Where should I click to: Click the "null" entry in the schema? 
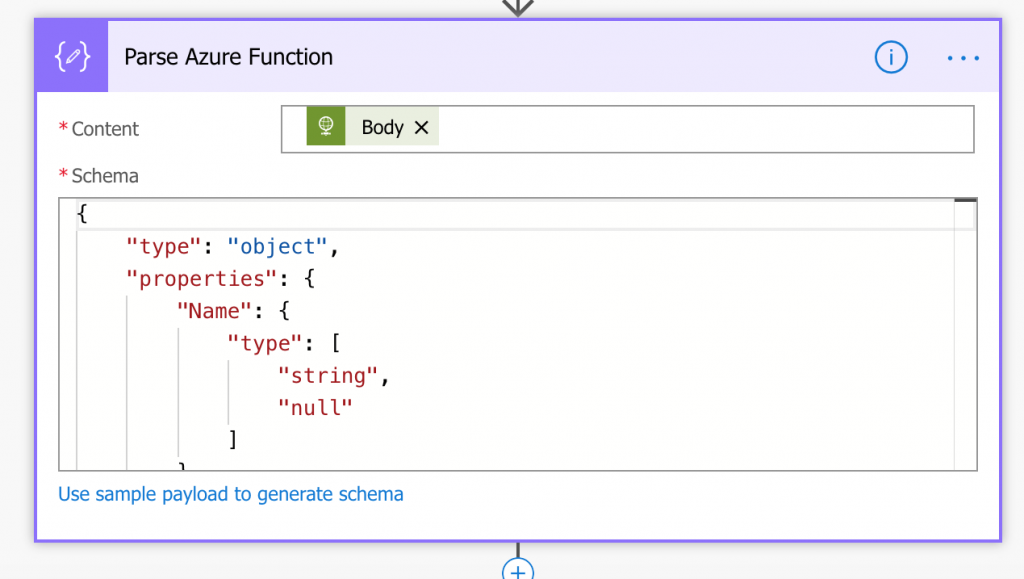pyautogui.click(x=315, y=408)
